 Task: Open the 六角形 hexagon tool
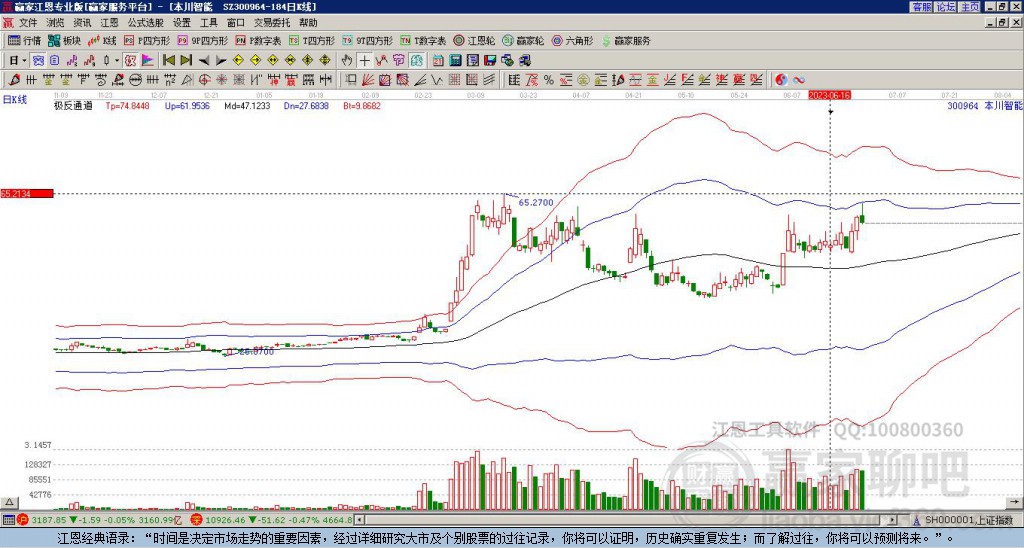(573, 40)
